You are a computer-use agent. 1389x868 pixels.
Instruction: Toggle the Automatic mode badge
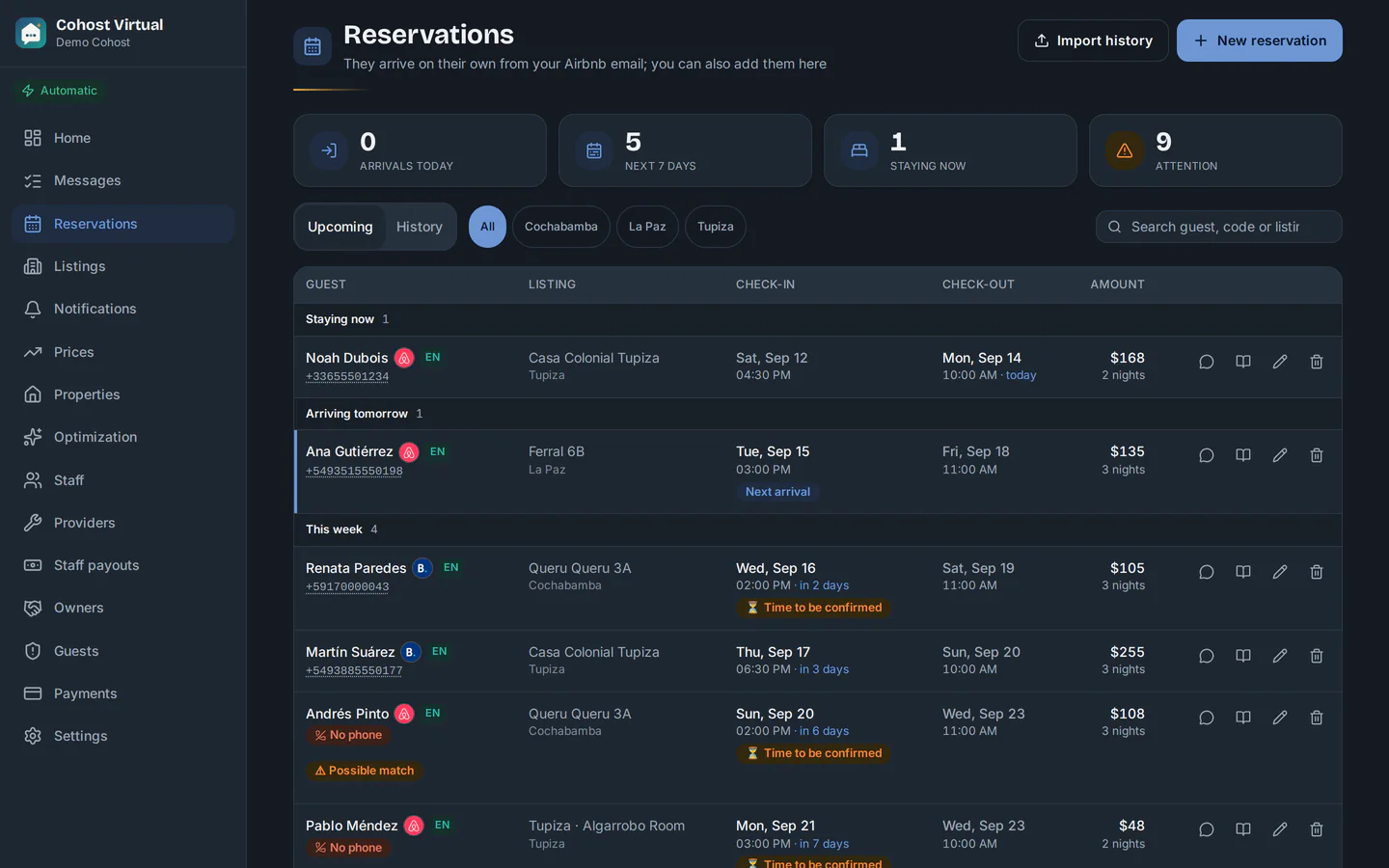point(60,91)
